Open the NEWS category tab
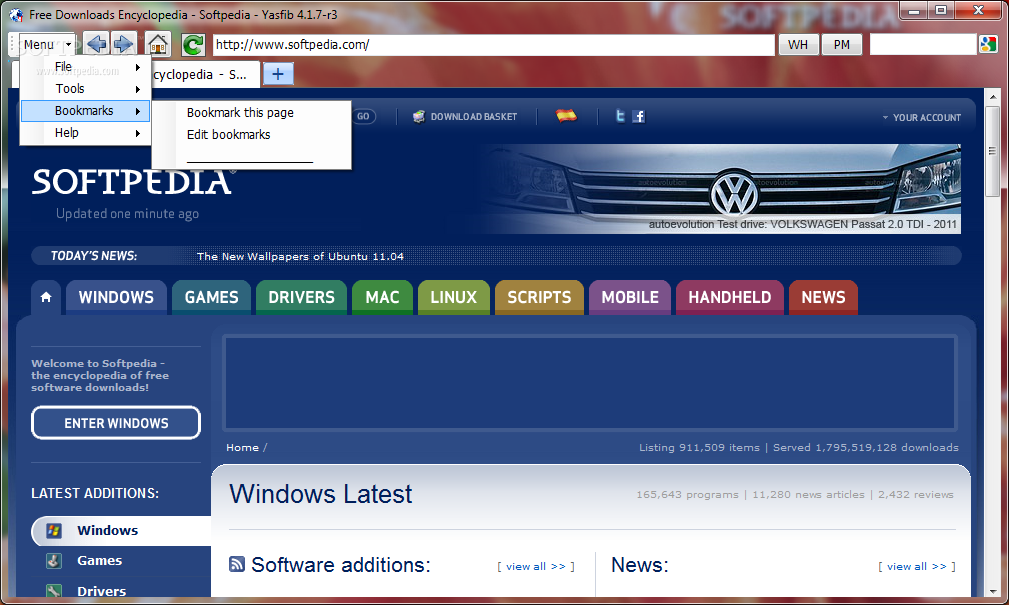 (824, 297)
